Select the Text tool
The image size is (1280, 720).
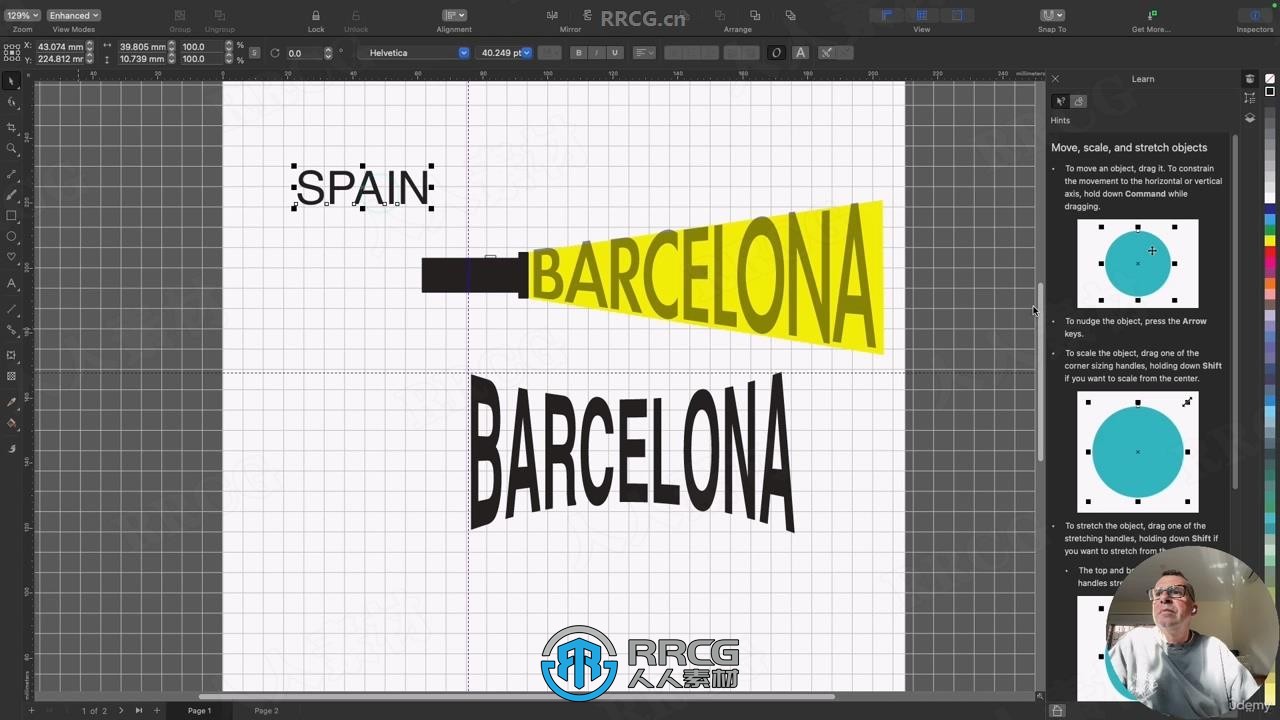12,284
